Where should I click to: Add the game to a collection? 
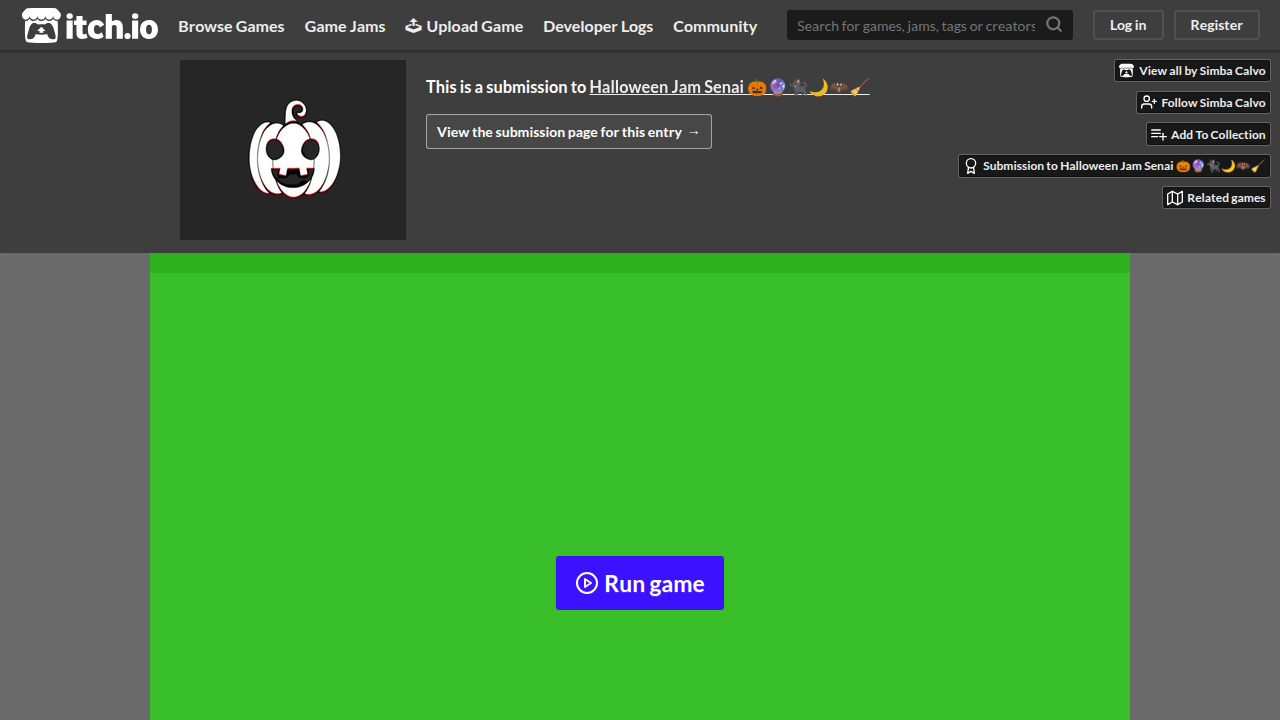coord(1209,135)
